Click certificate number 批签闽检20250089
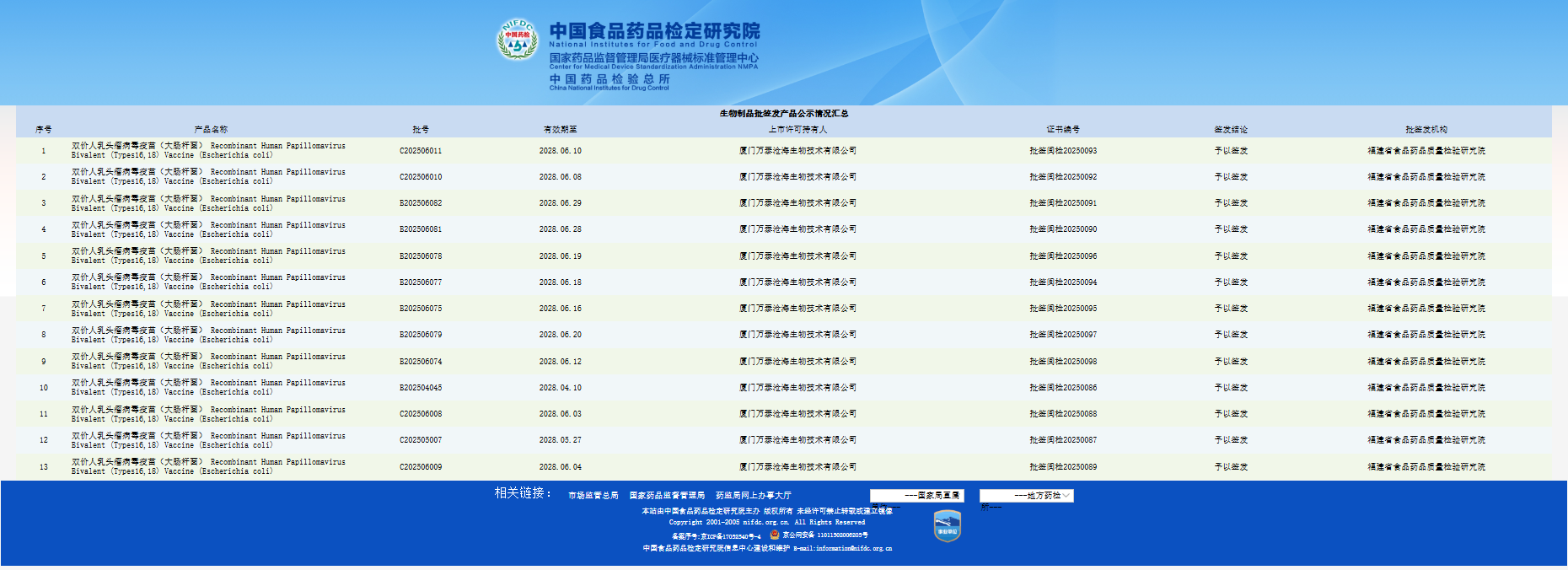Viewport: 1568px width, 570px height. click(1063, 467)
